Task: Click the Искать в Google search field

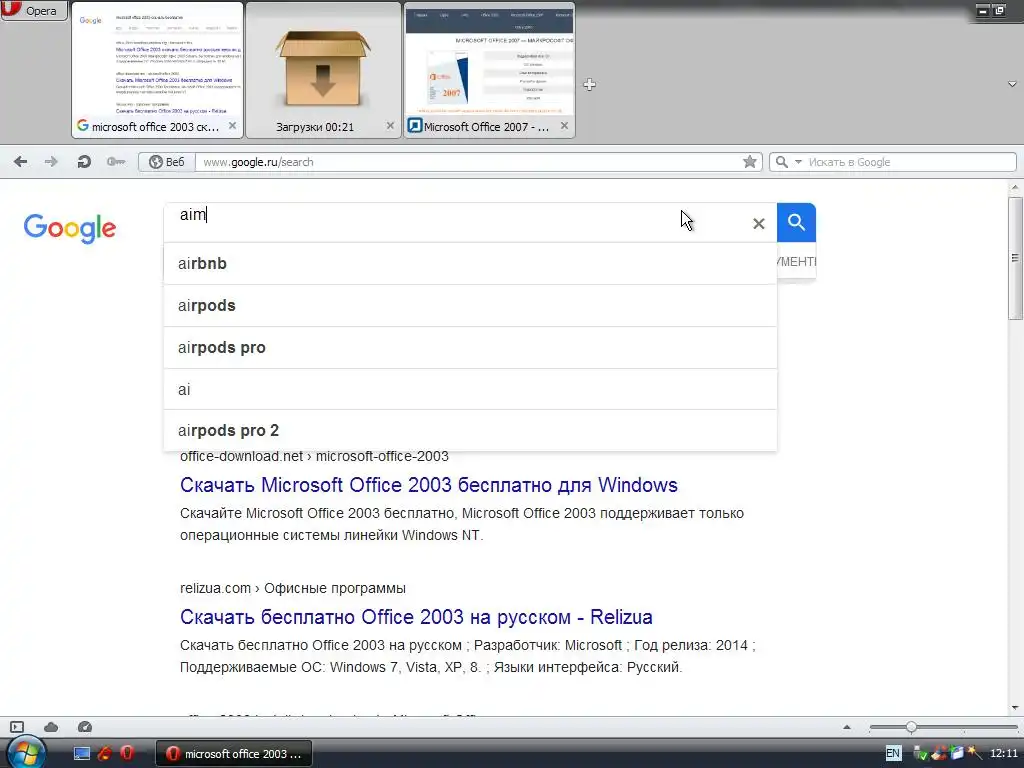Action: point(910,162)
